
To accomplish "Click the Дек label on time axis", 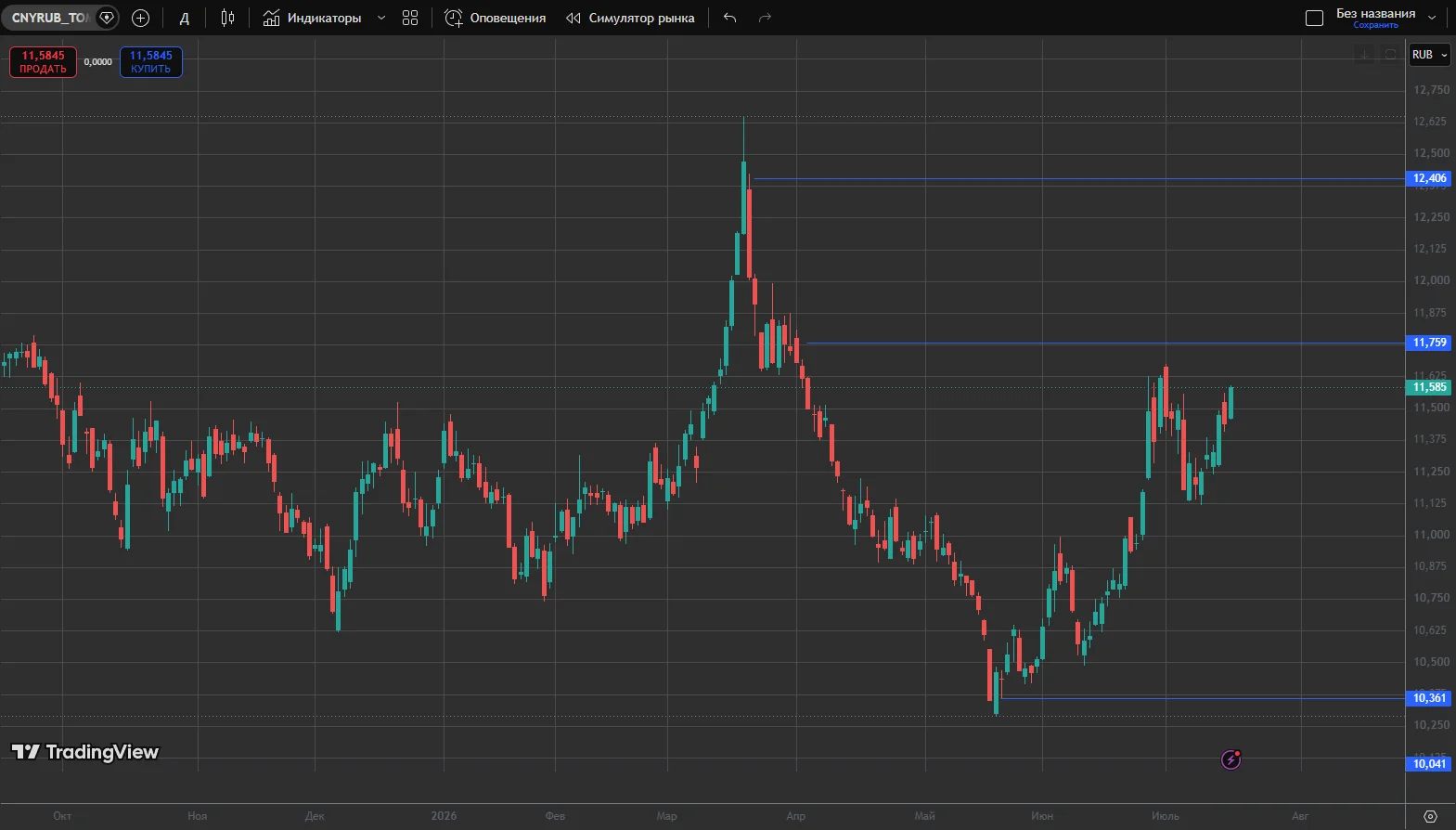I will 315,816.
